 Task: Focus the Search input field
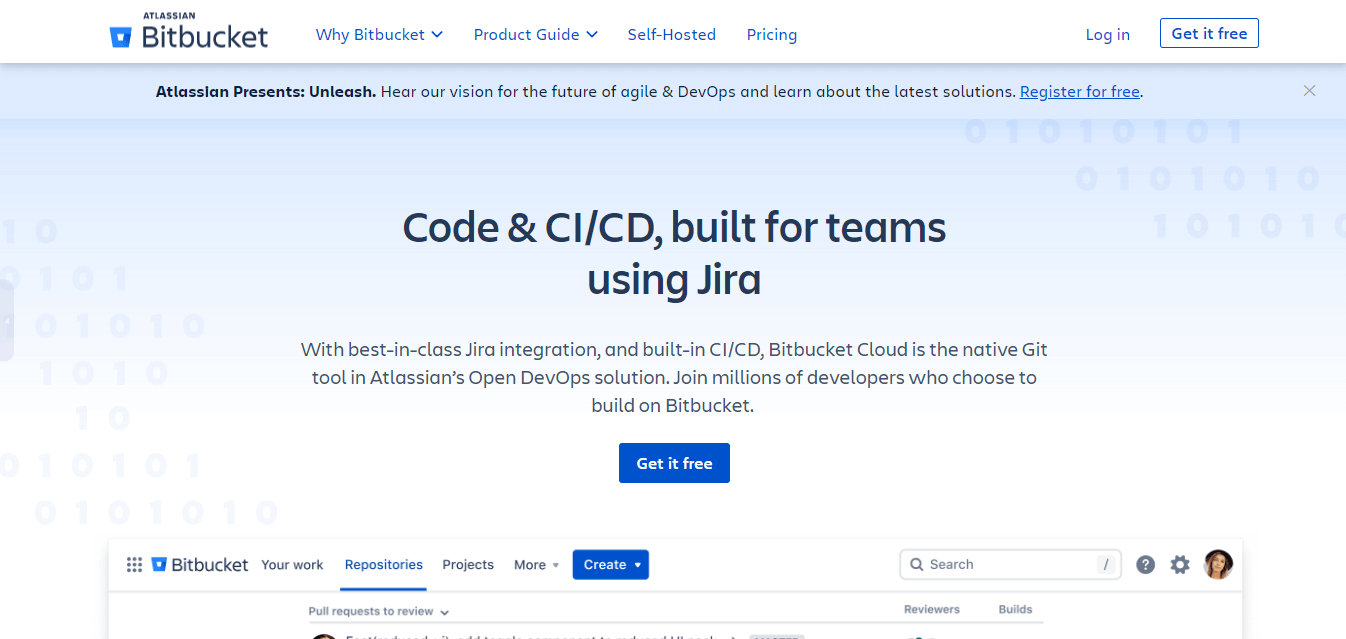click(x=1010, y=564)
